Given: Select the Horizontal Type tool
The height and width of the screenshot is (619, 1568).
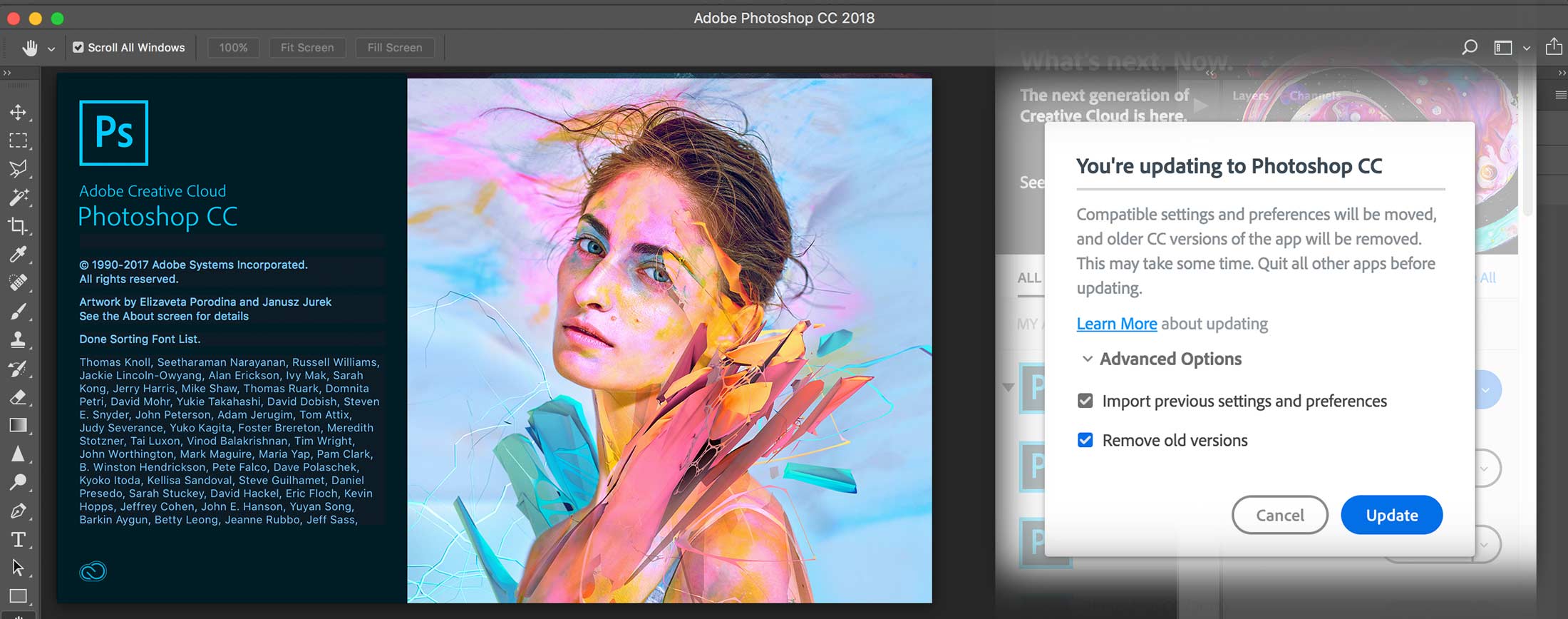Looking at the screenshot, I should [x=18, y=540].
